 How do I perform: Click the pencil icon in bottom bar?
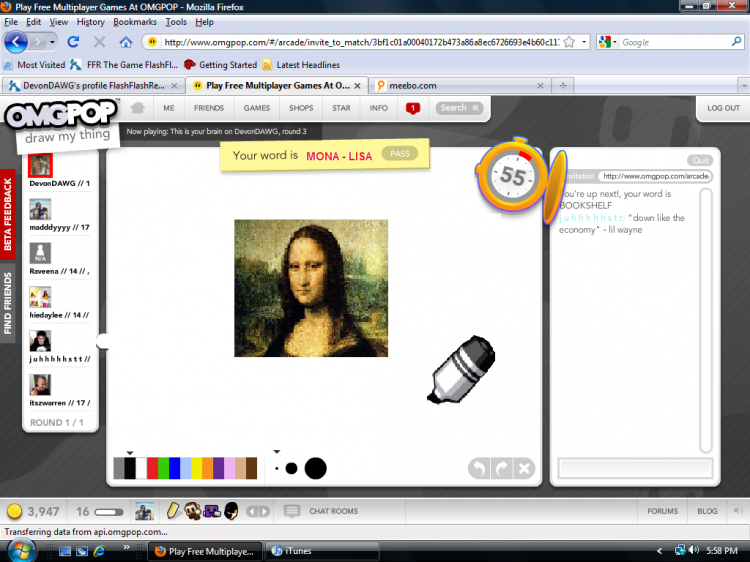click(173, 510)
